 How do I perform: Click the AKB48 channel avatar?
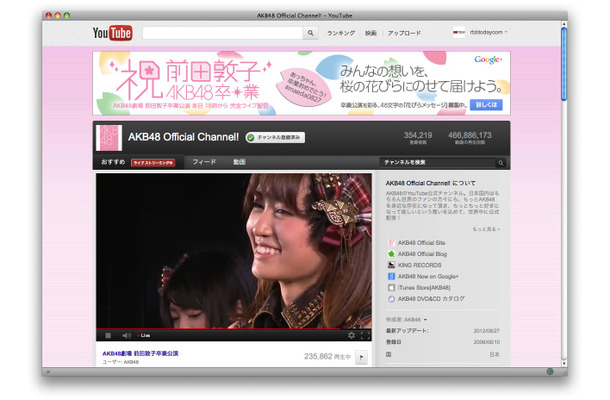coord(109,138)
